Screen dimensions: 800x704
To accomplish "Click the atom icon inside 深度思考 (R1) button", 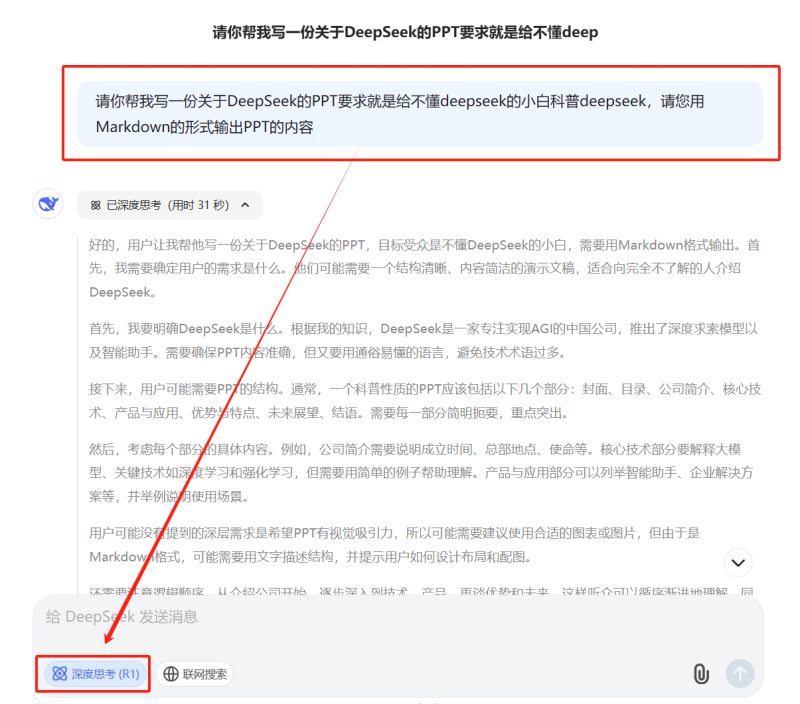I will coord(57,674).
